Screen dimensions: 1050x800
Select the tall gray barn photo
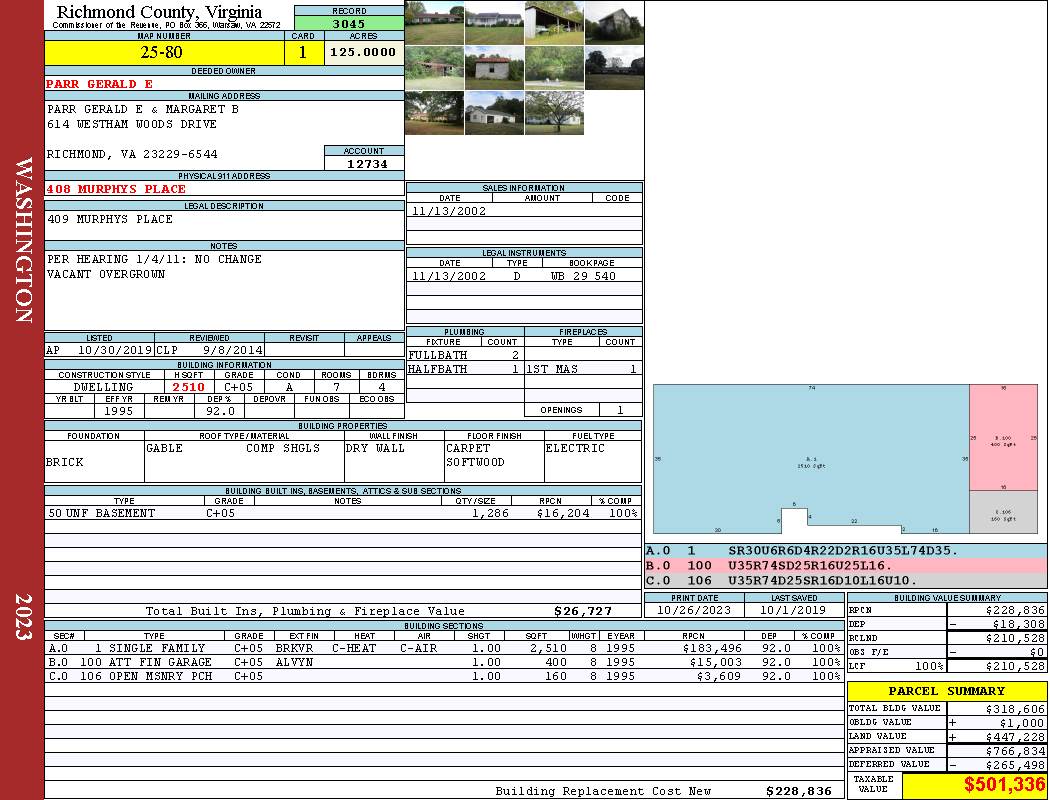[613, 22]
